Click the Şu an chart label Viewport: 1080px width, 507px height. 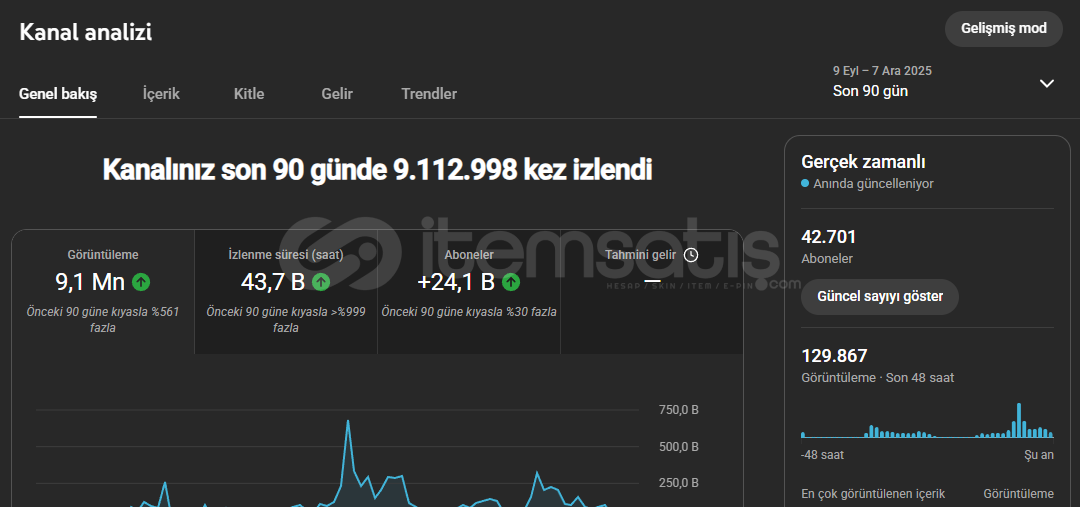1039,455
